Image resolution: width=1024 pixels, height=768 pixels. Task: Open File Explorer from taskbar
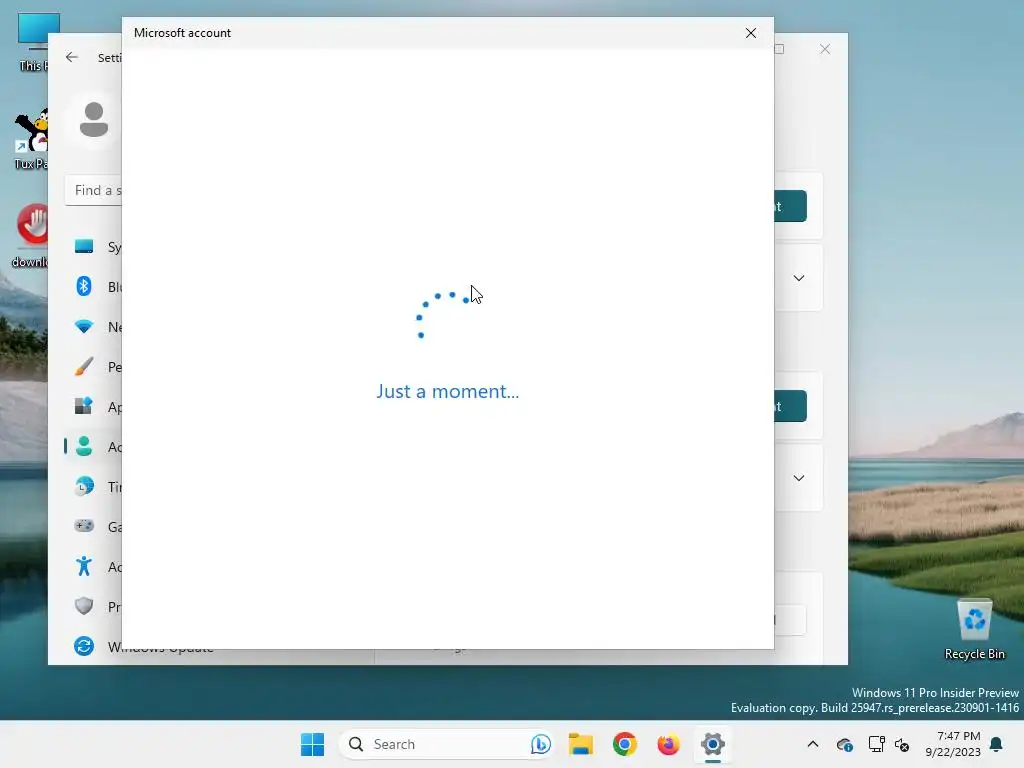581,744
